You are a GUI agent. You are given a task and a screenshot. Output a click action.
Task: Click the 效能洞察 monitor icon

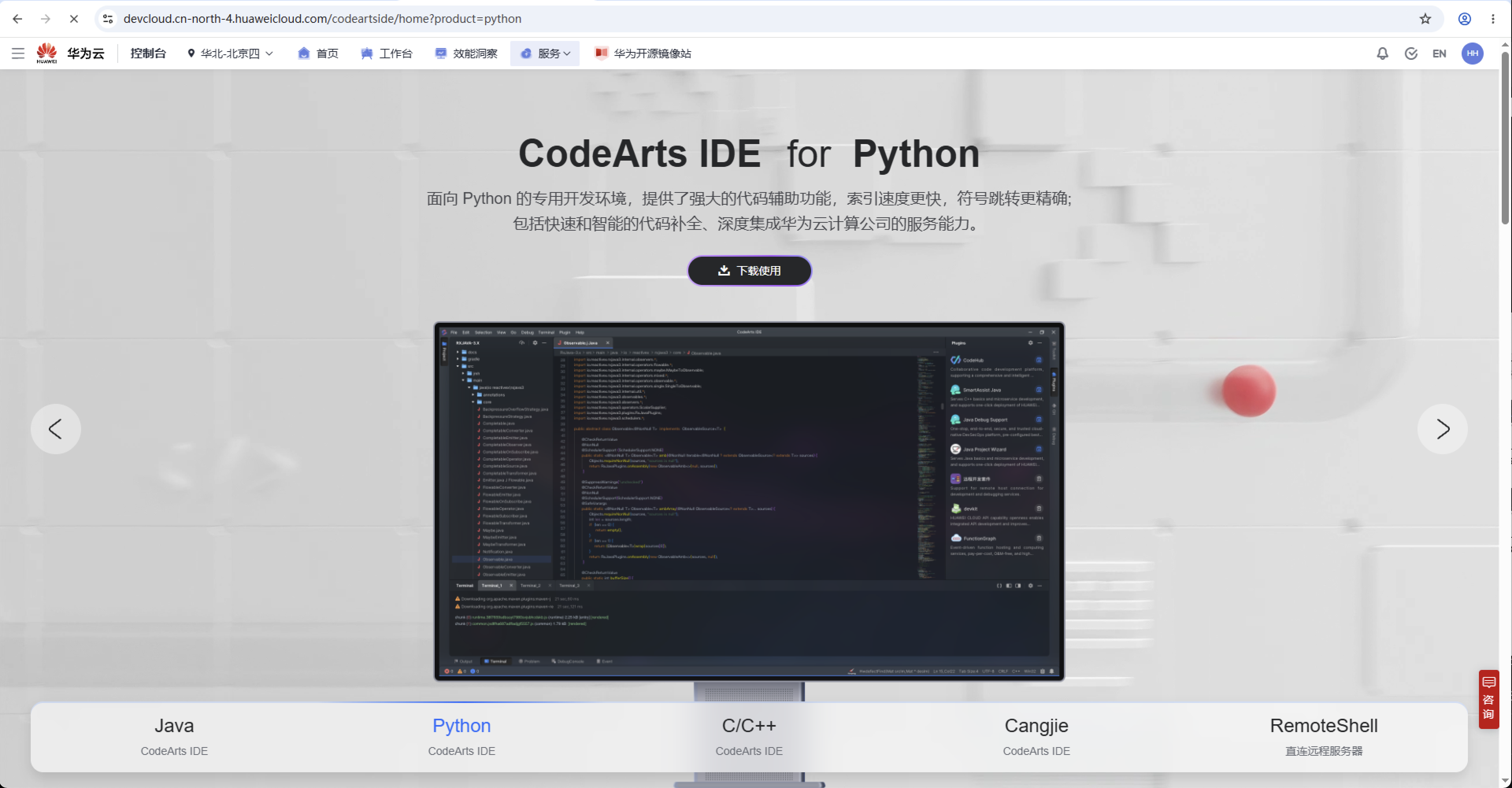[x=440, y=54]
